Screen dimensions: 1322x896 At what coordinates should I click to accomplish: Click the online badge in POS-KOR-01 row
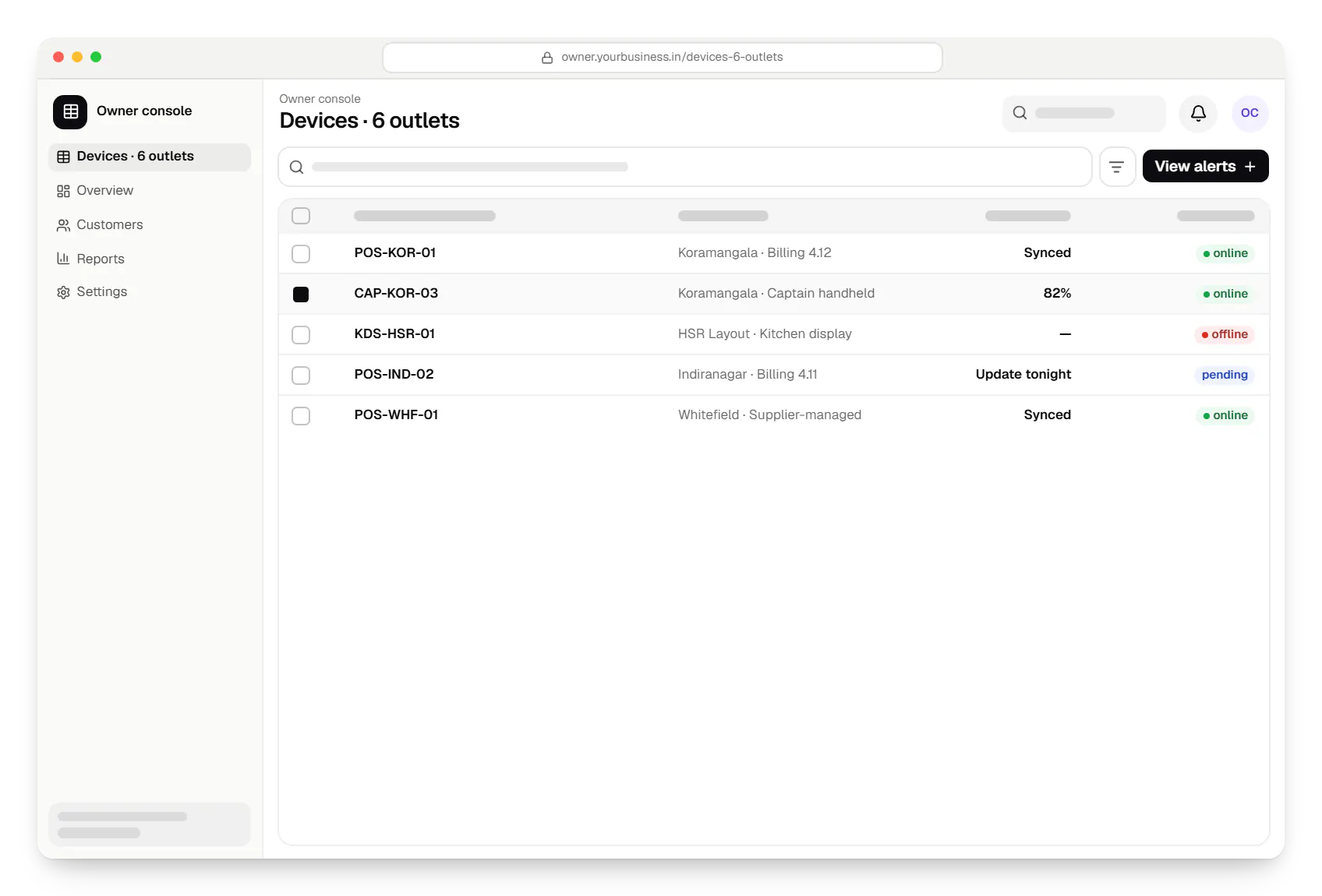(1225, 254)
